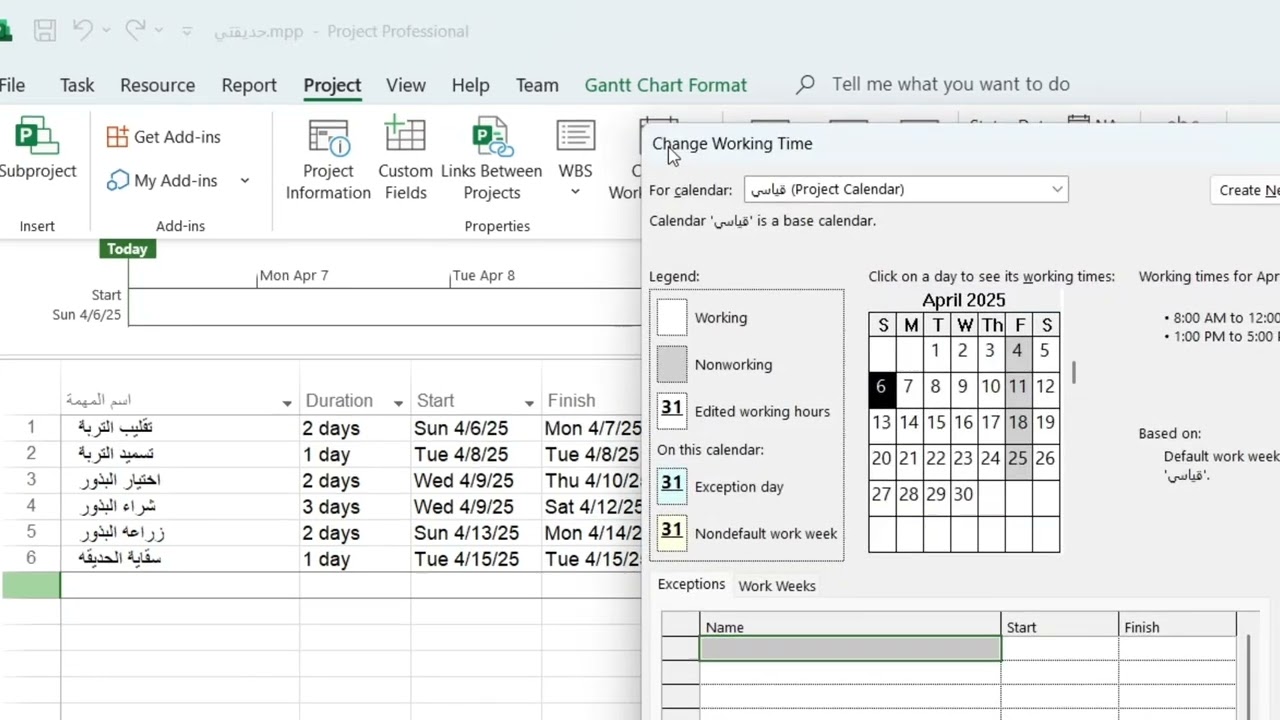Switch to the Task ribbon tab
The height and width of the screenshot is (720, 1280).
[77, 85]
